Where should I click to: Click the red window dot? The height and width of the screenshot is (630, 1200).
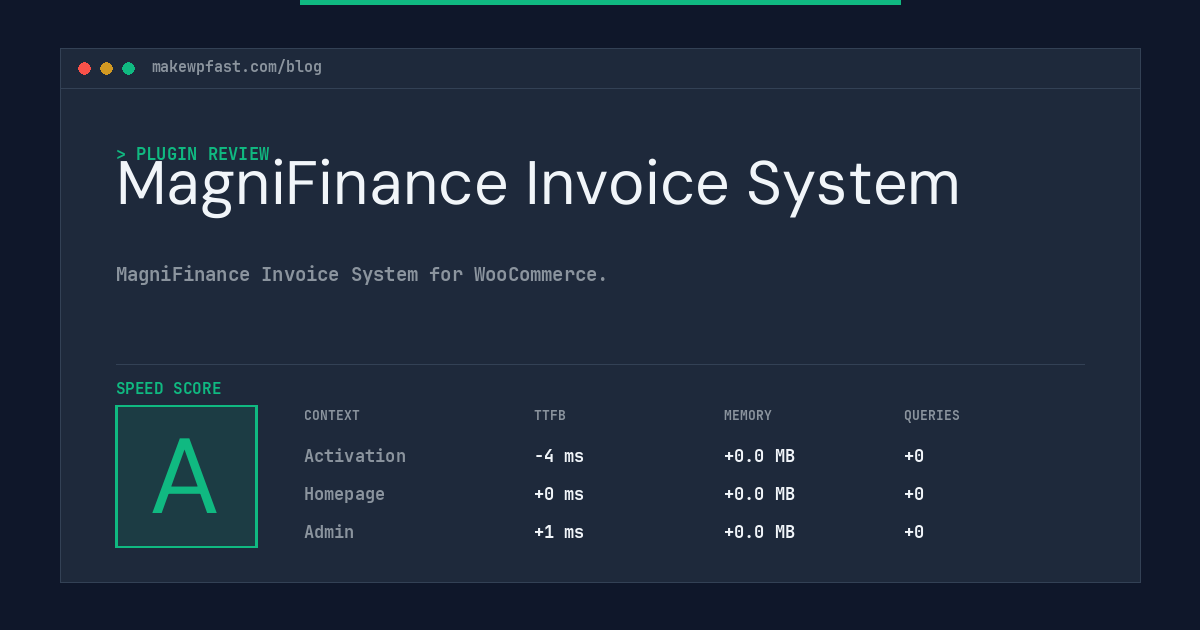(85, 68)
